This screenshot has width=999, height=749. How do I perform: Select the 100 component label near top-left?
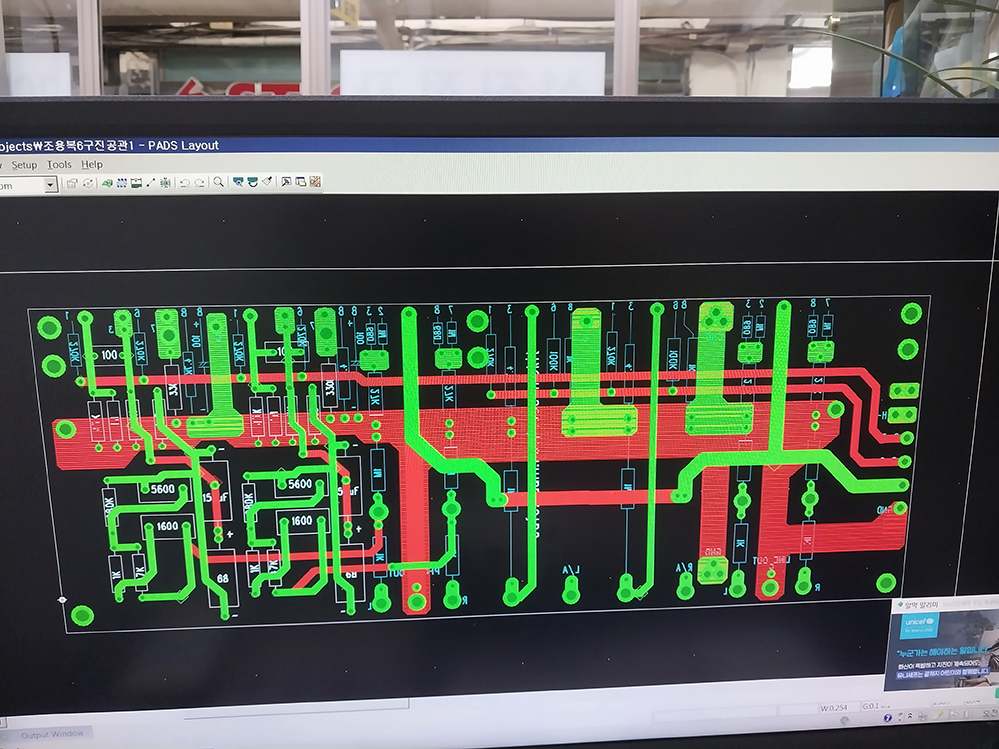click(109, 355)
